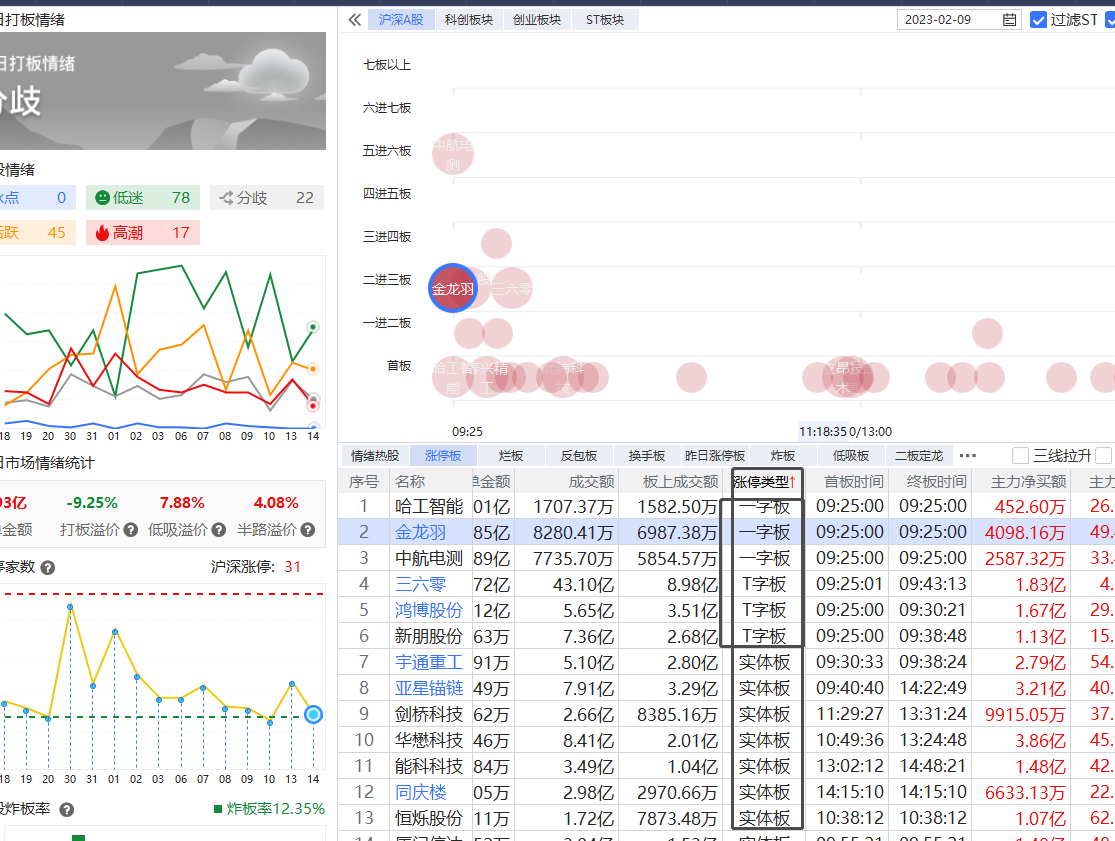Open stock link 金龙羽 in table
The width and height of the screenshot is (1115, 841).
coord(421,532)
